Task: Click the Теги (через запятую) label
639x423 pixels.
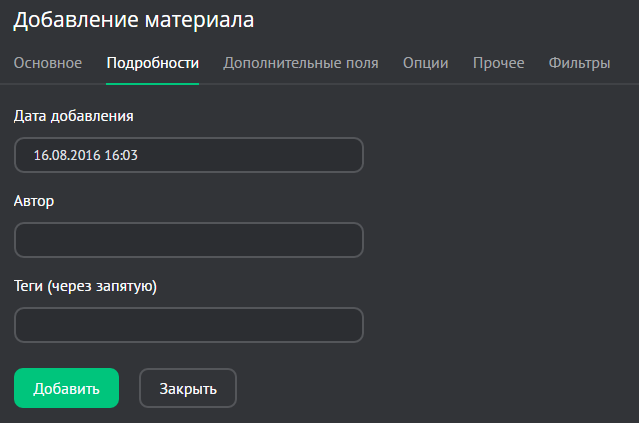Action: coord(86,286)
